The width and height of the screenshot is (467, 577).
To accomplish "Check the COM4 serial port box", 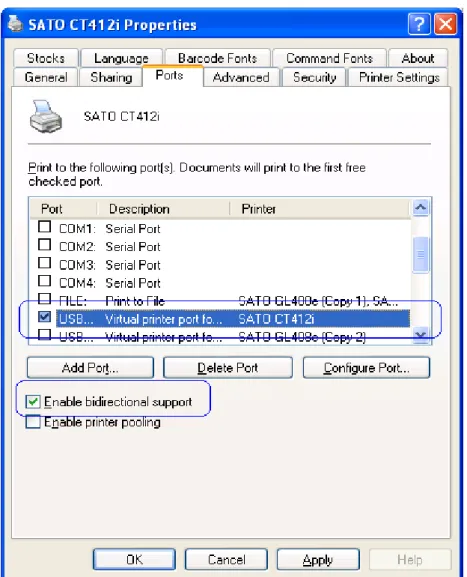I will coord(45,281).
